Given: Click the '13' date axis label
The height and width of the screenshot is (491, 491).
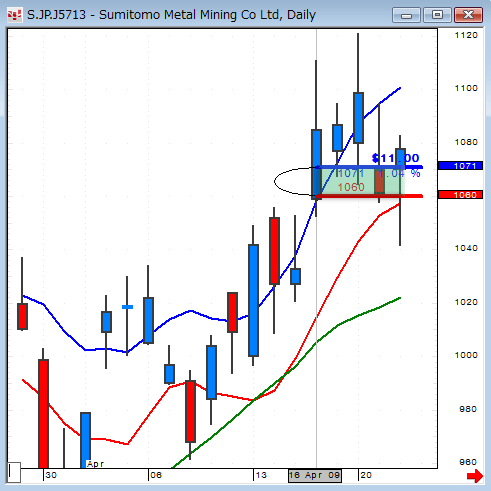Looking at the screenshot, I should (x=261, y=475).
